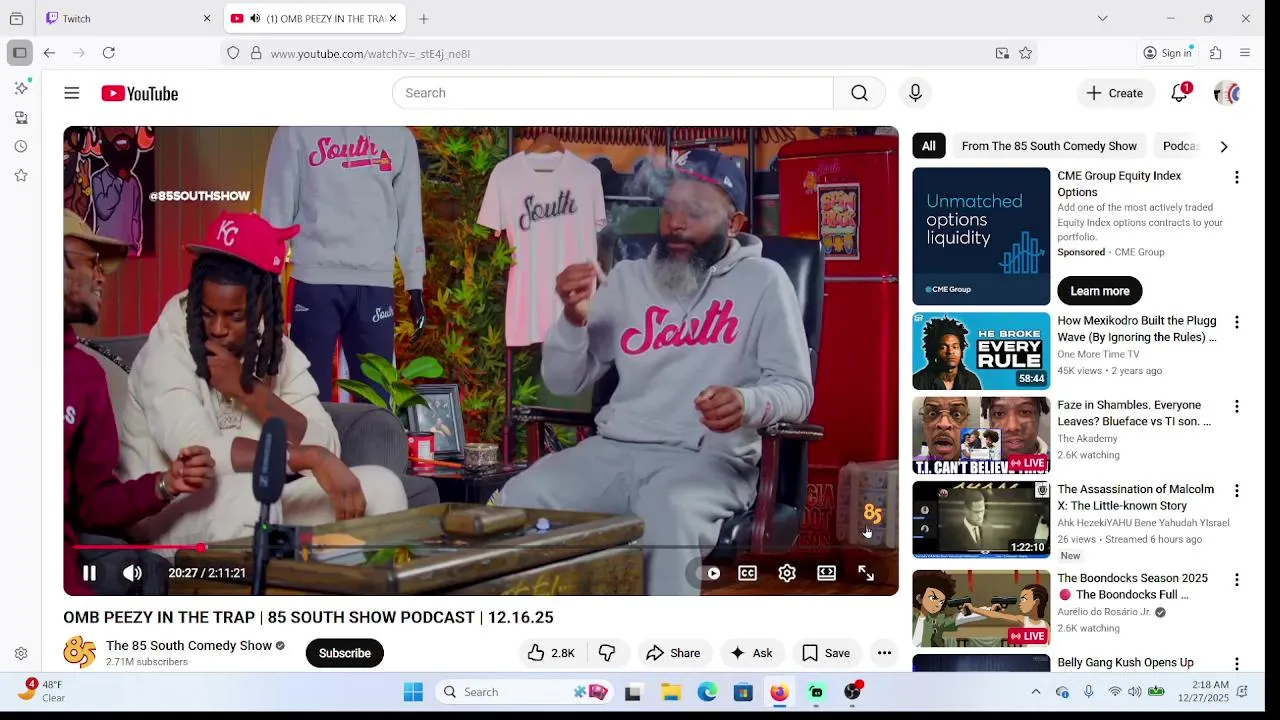Viewport: 1280px width, 720px height.
Task: Click Create button
Action: click(1115, 93)
